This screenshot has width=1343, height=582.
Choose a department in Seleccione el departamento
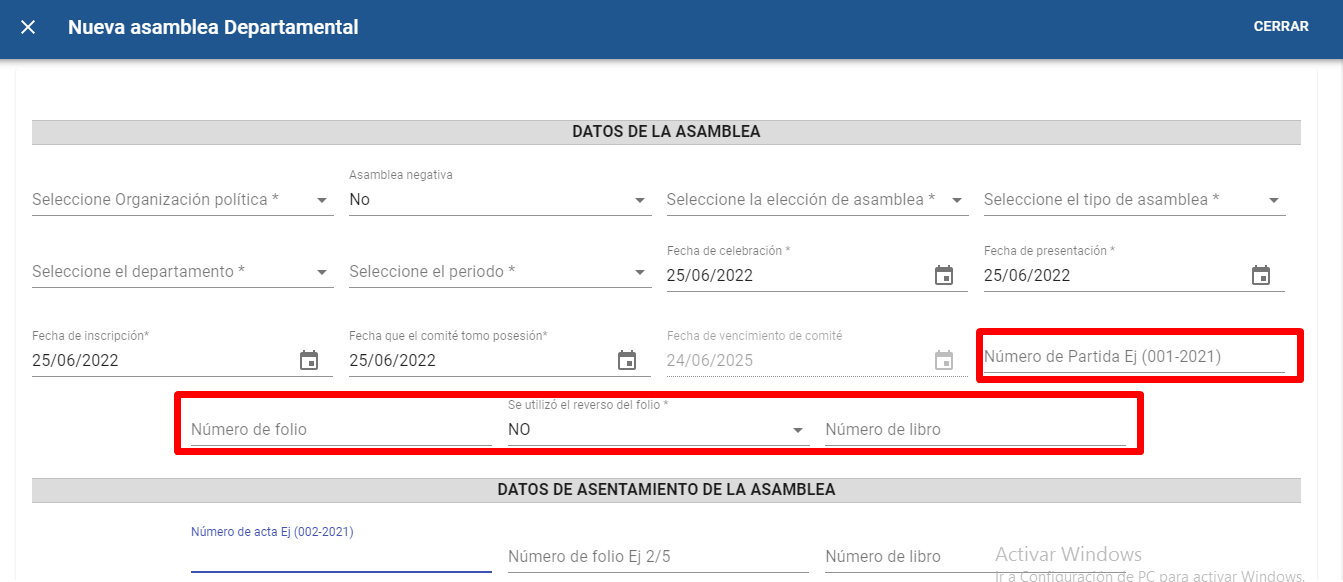point(182,272)
